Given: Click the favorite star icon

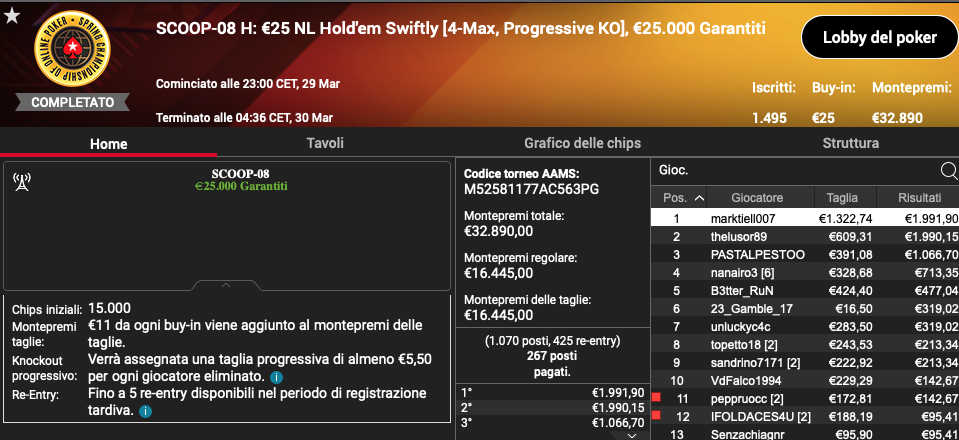Looking at the screenshot, I should 12,16.
